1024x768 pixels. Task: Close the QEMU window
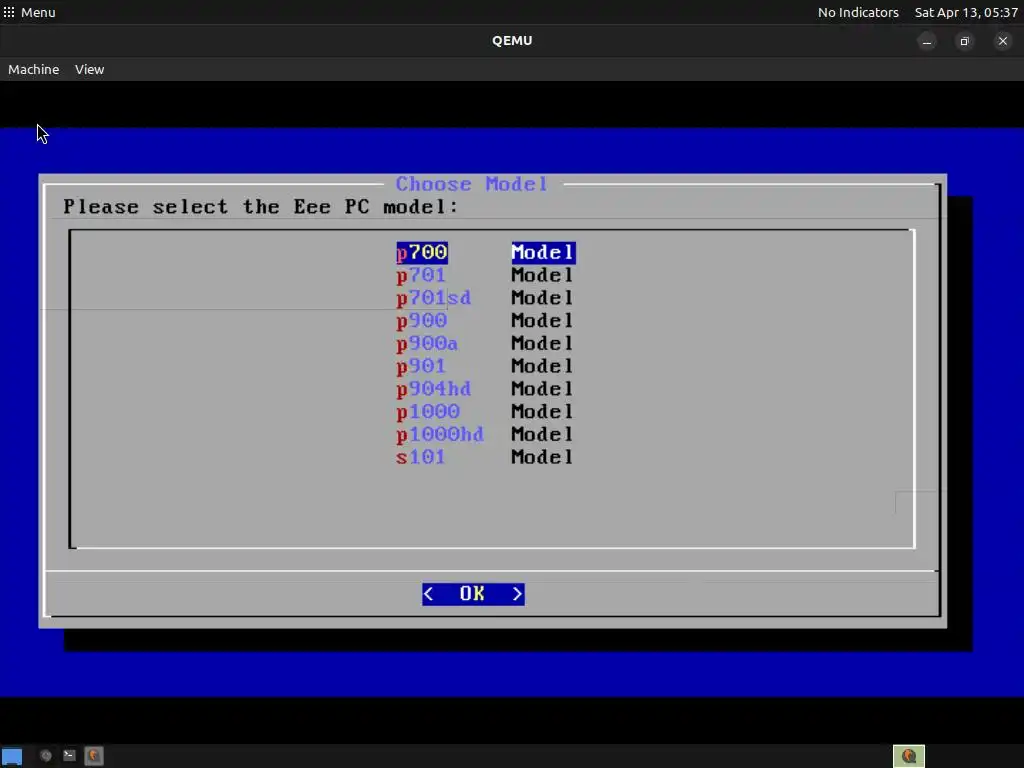pyautogui.click(x=1002, y=41)
